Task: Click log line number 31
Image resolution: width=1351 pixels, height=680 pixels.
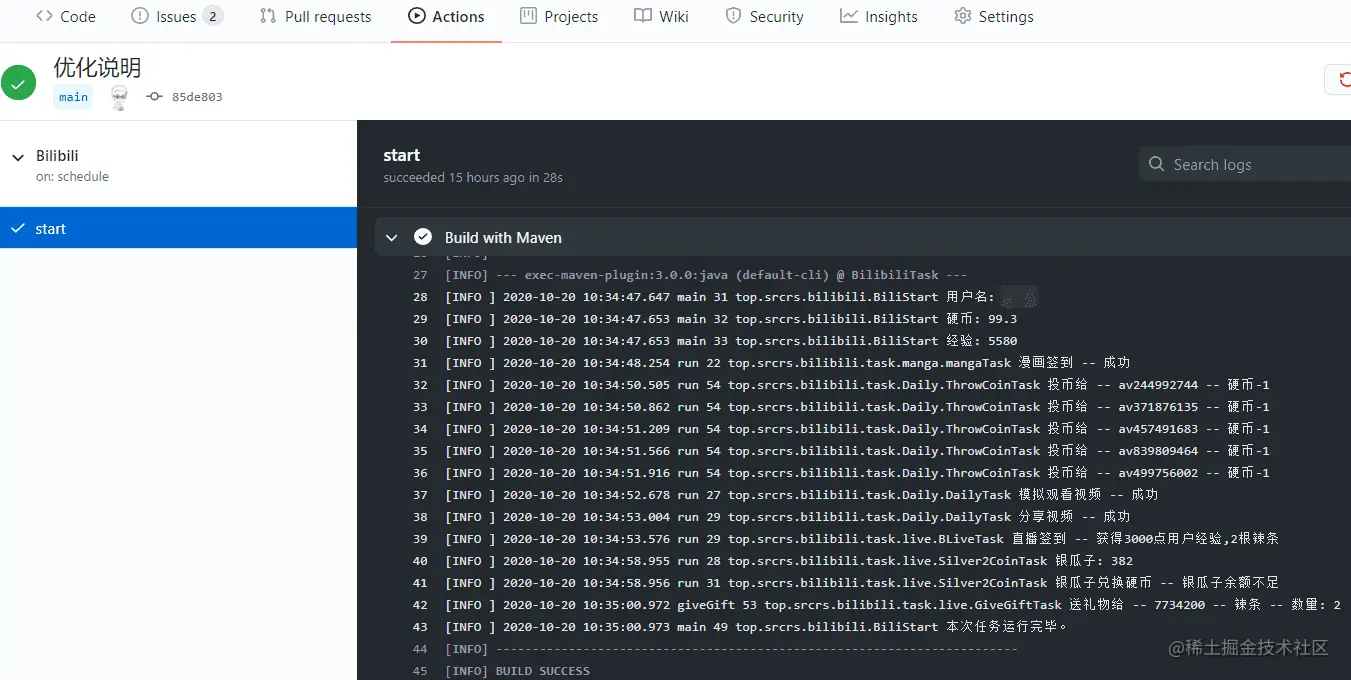Action: [420, 363]
